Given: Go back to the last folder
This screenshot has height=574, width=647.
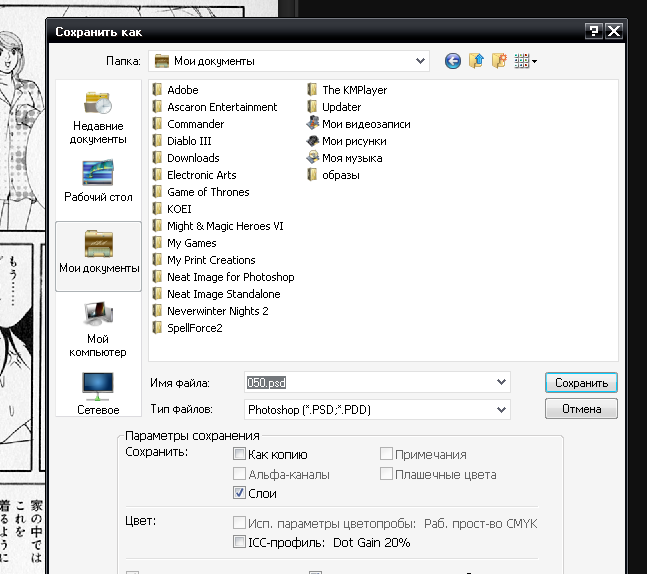Looking at the screenshot, I should [453, 61].
